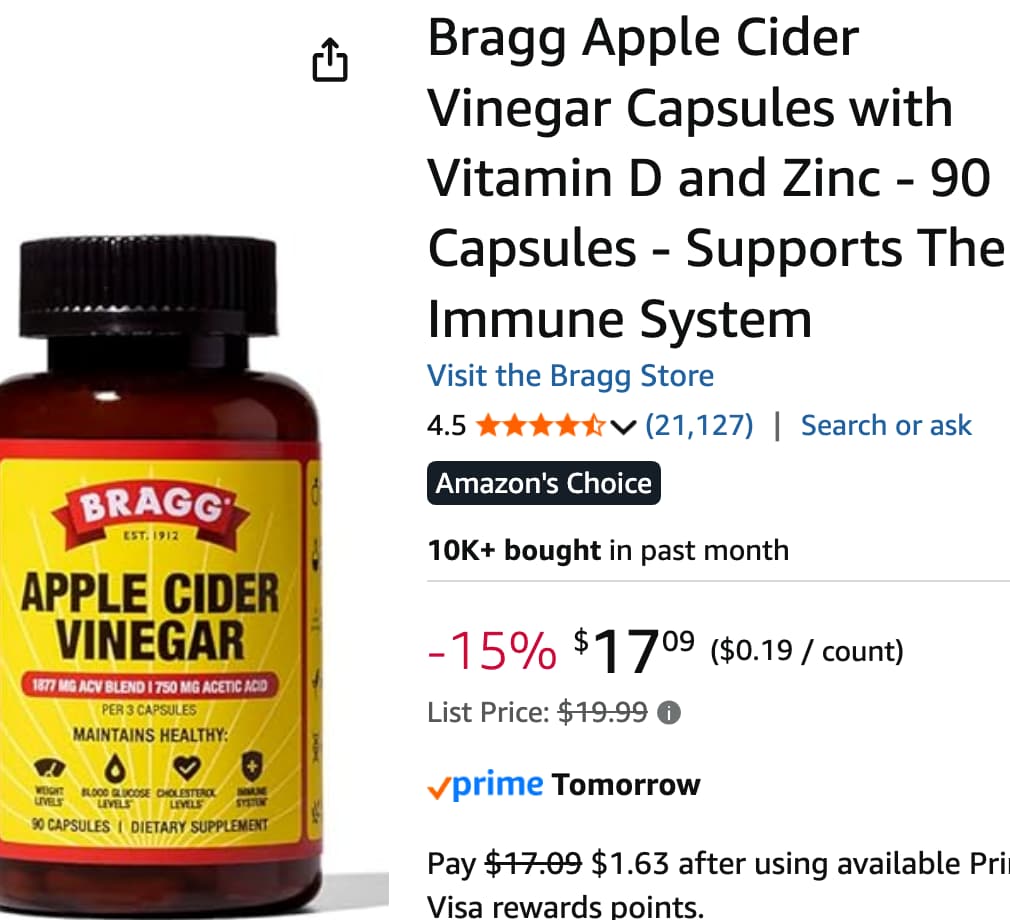
Task: Open the List Price info icon
Action: [x=669, y=713]
